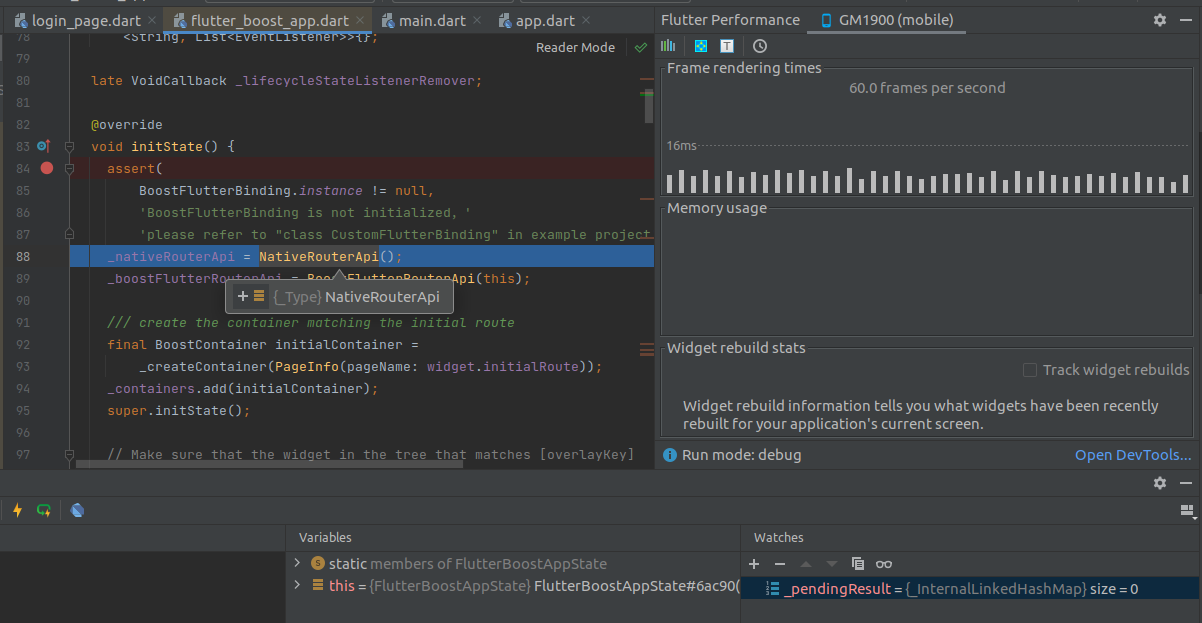1202x623 pixels.
Task: Click line number 88 in gutter
Action: click(23, 256)
